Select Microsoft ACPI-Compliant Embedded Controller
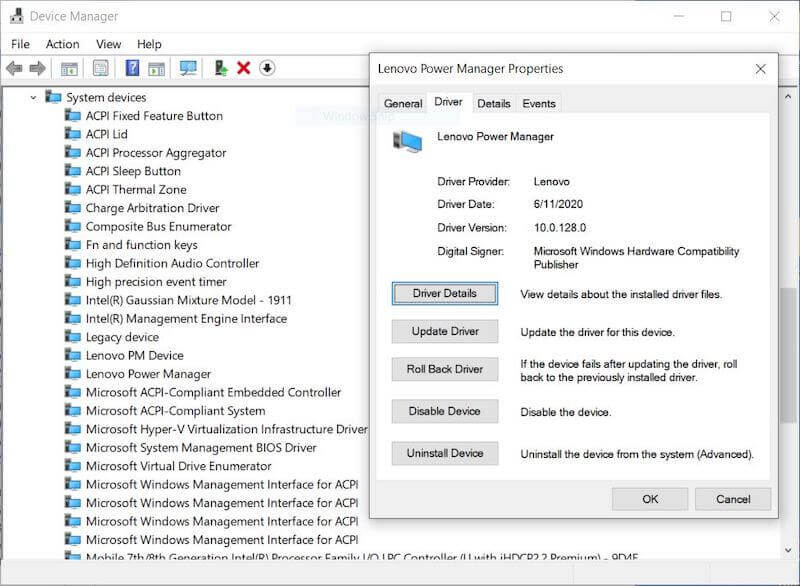This screenshot has width=800, height=586. pyautogui.click(x=213, y=392)
